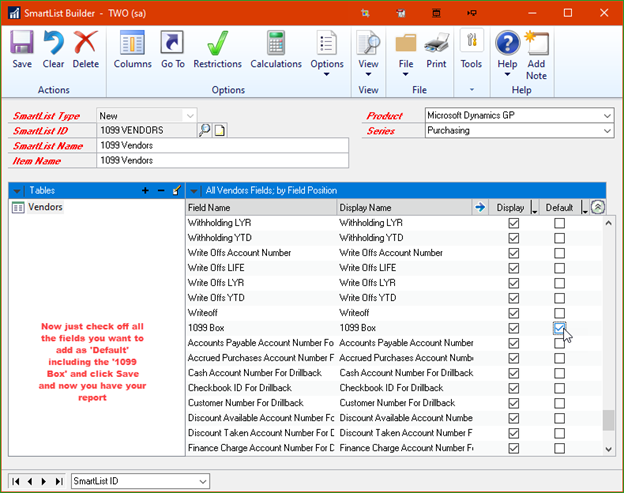Click the Print printer icon
This screenshot has width=624, height=493.
[x=436, y=43]
